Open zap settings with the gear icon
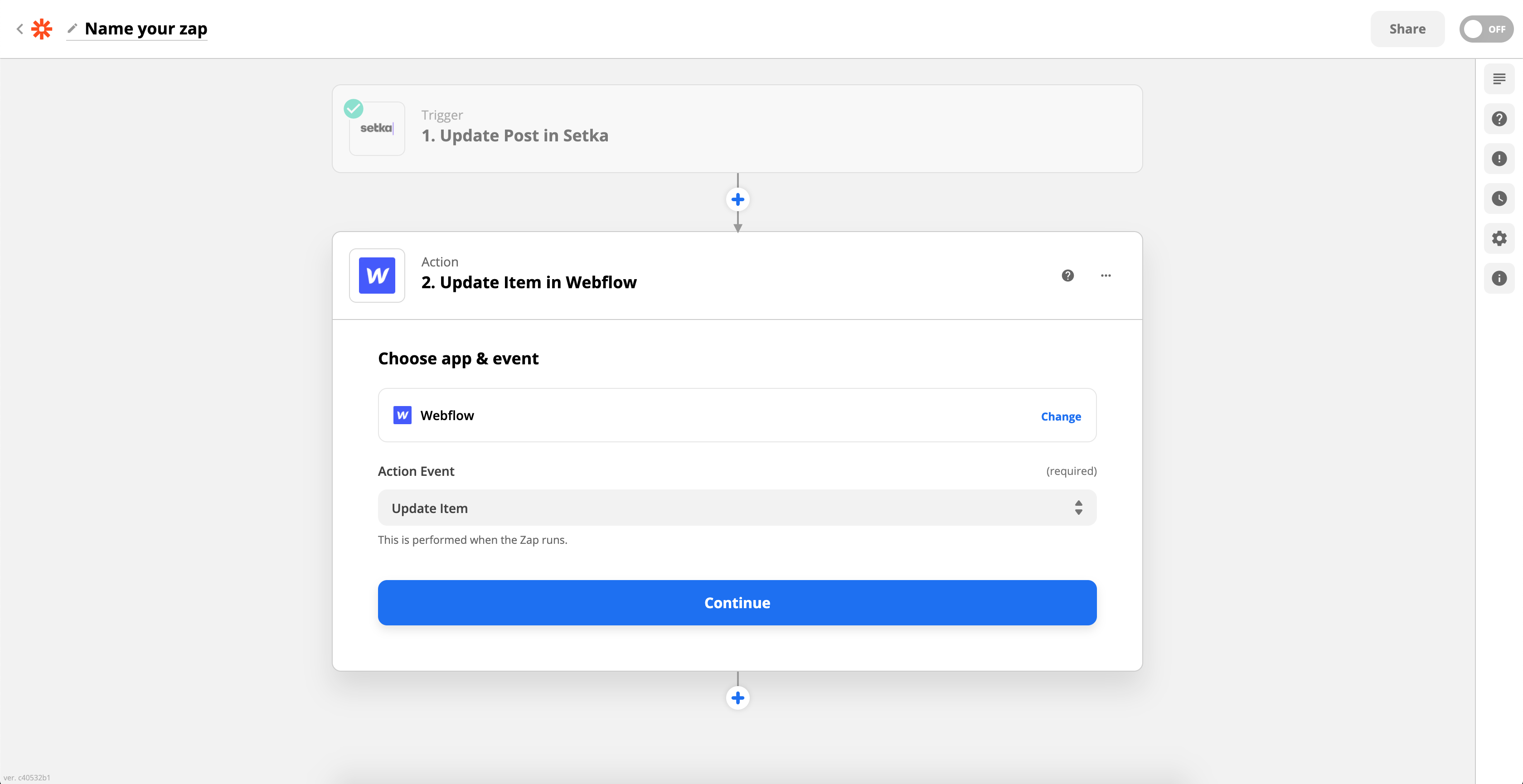1523x784 pixels. pyautogui.click(x=1499, y=238)
